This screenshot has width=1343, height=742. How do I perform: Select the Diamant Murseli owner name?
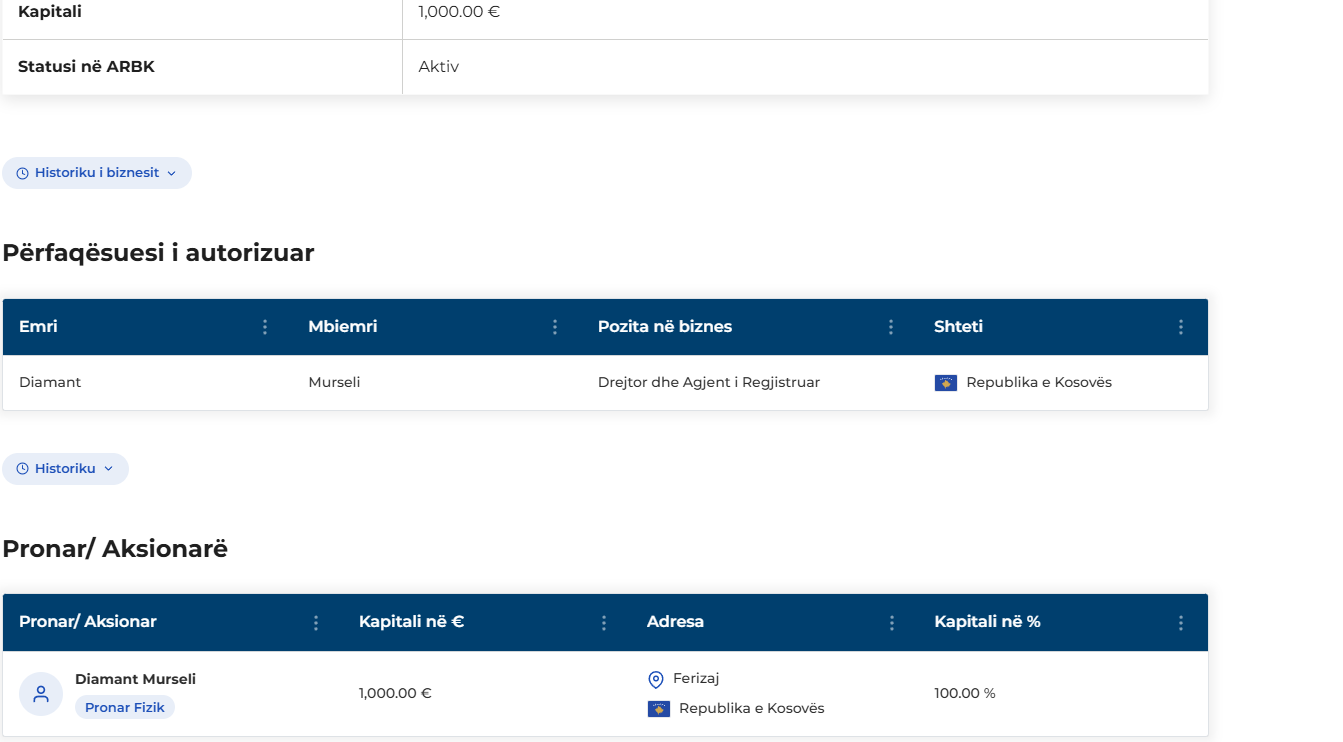pos(135,679)
